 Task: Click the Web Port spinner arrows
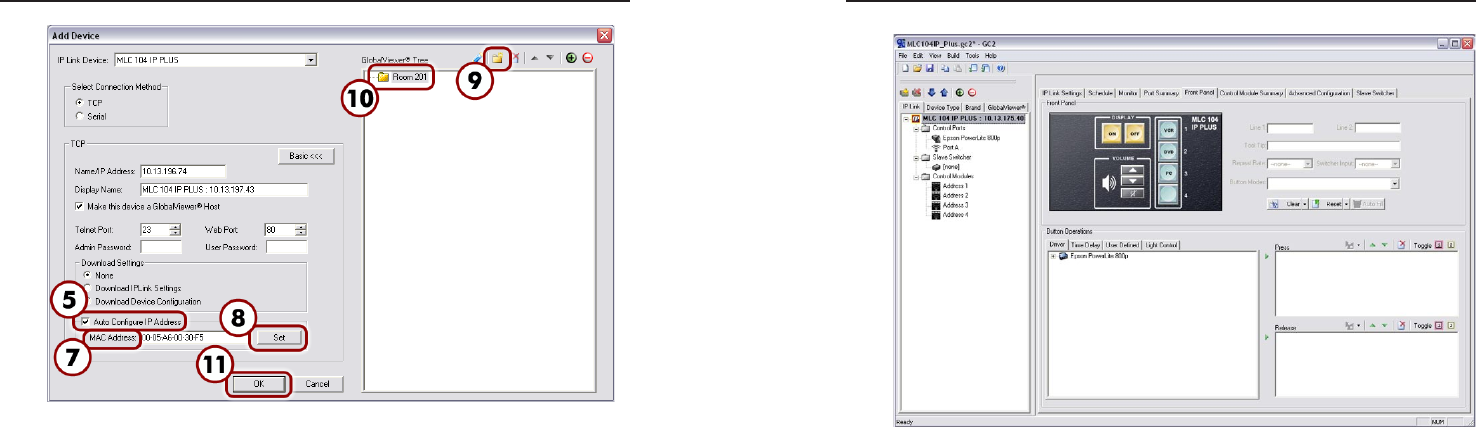(x=300, y=229)
